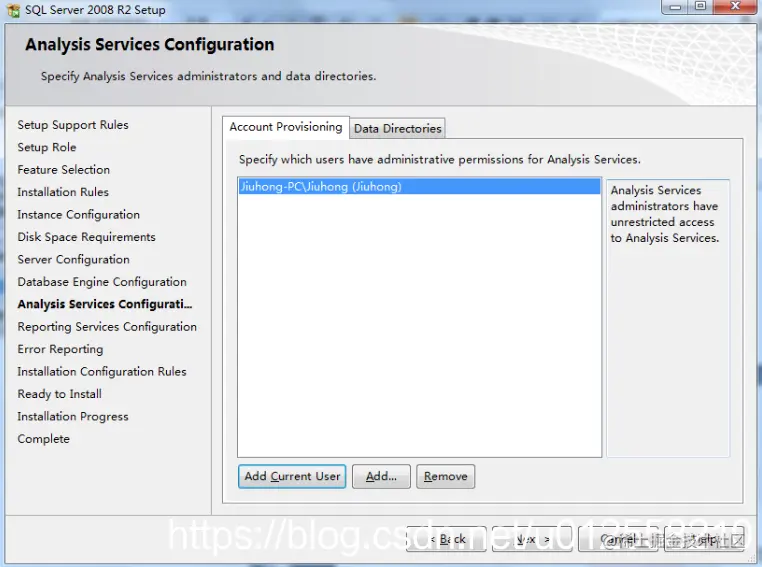Image resolution: width=762 pixels, height=567 pixels.
Task: Select the bold Analysis Services Configuration step
Action: (x=105, y=304)
